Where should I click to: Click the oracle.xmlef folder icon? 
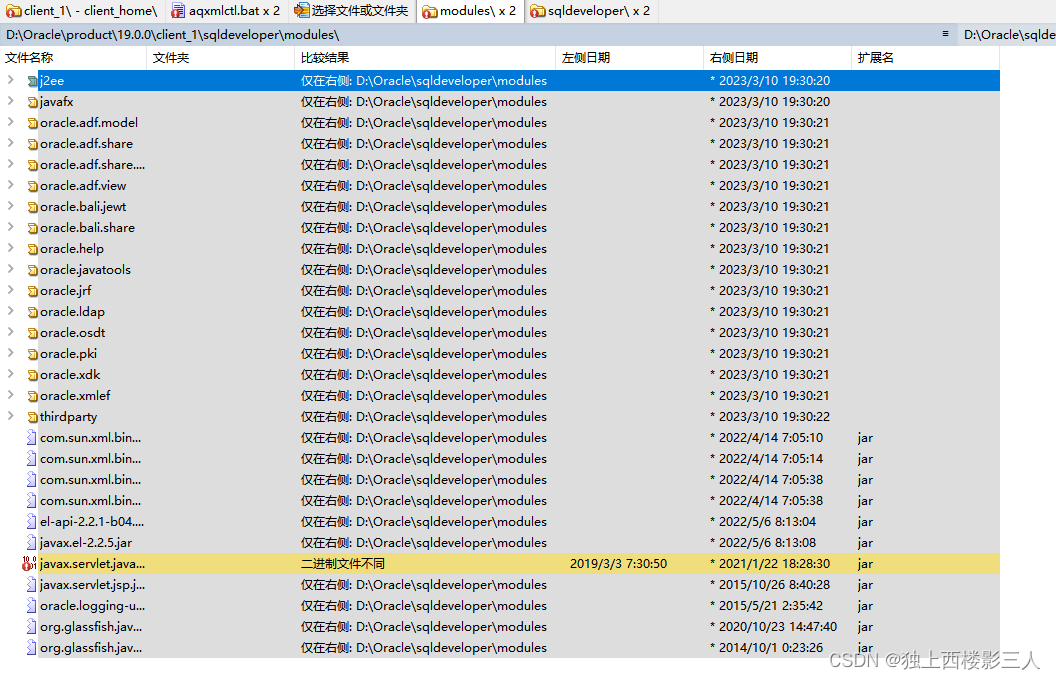(32, 396)
